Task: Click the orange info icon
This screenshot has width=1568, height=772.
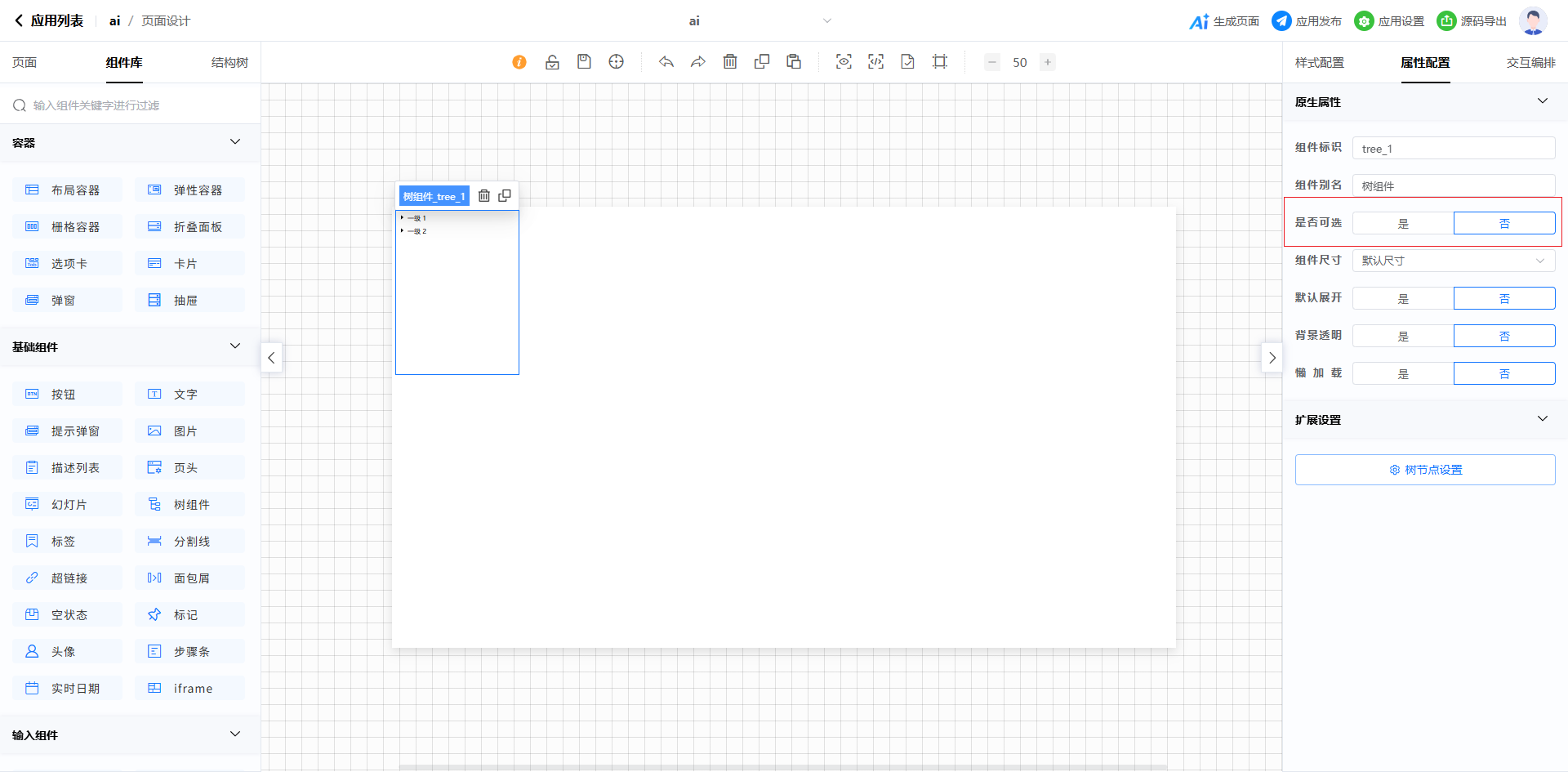Action: tap(519, 62)
